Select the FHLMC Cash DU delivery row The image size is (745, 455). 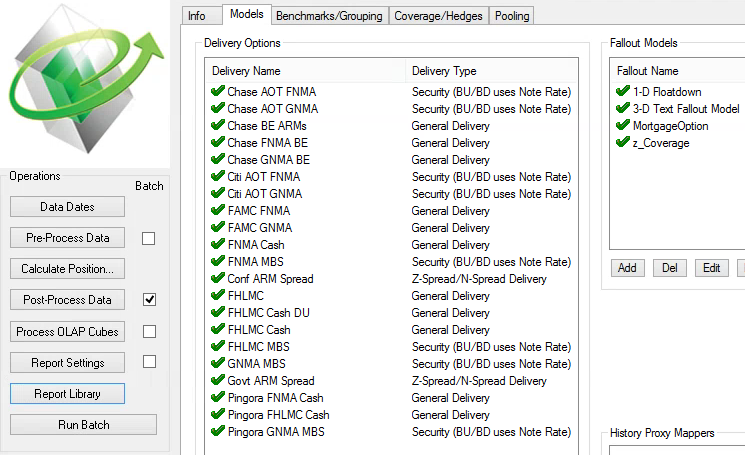(x=392, y=313)
